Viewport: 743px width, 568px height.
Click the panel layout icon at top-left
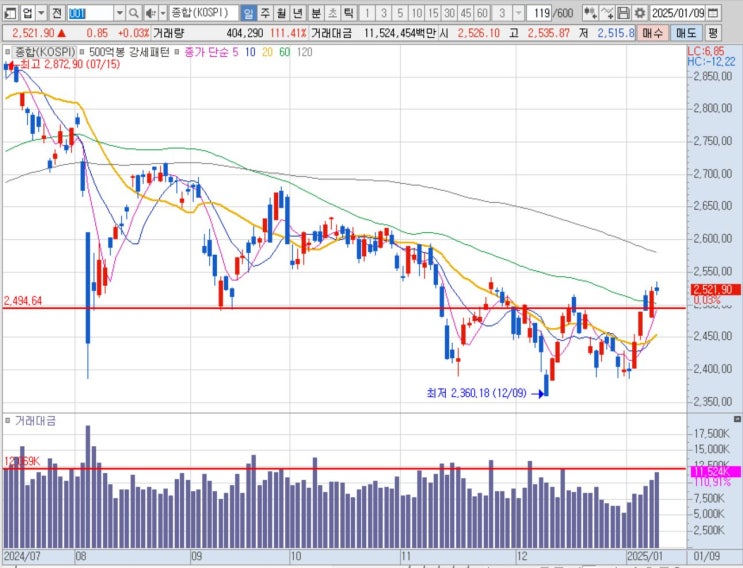pyautogui.click(x=10, y=13)
